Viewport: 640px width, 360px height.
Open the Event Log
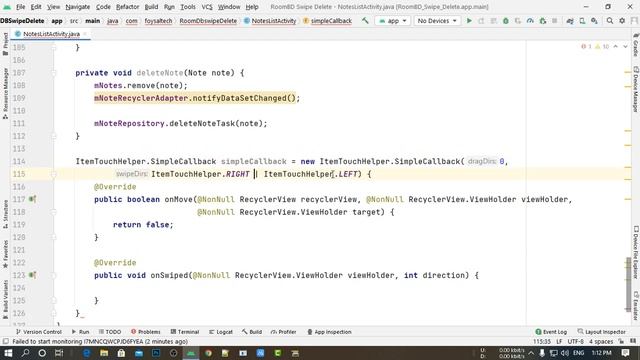point(551,332)
